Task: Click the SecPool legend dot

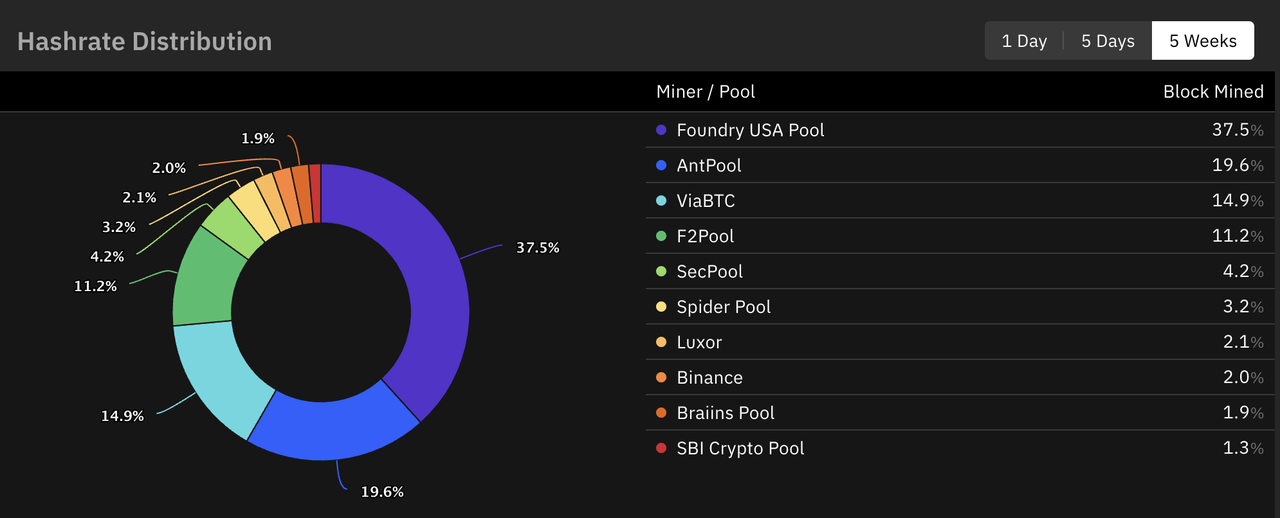Action: 661,272
